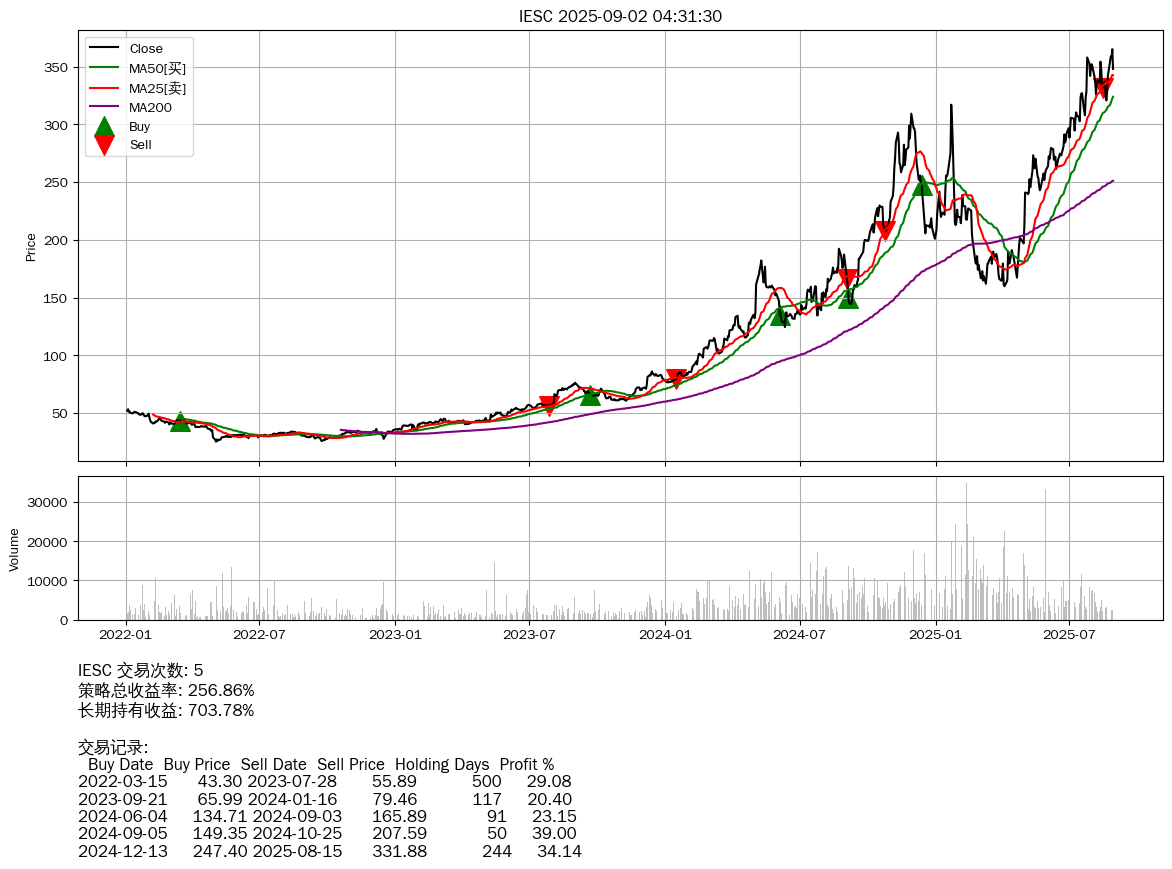Click the Volume axis label
The height and width of the screenshot is (869, 1172).
point(14,550)
